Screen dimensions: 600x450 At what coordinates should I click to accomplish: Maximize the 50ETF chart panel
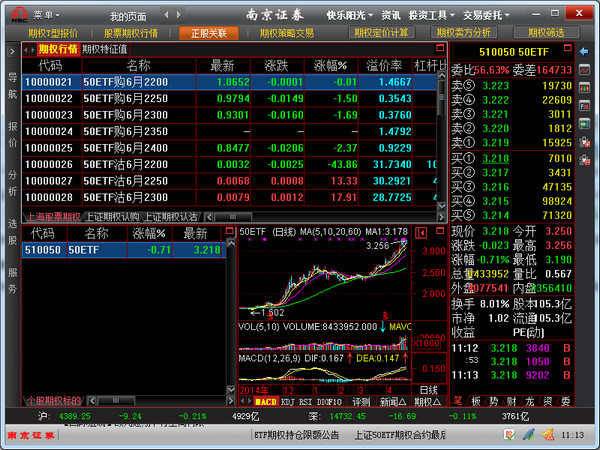click(x=440, y=231)
